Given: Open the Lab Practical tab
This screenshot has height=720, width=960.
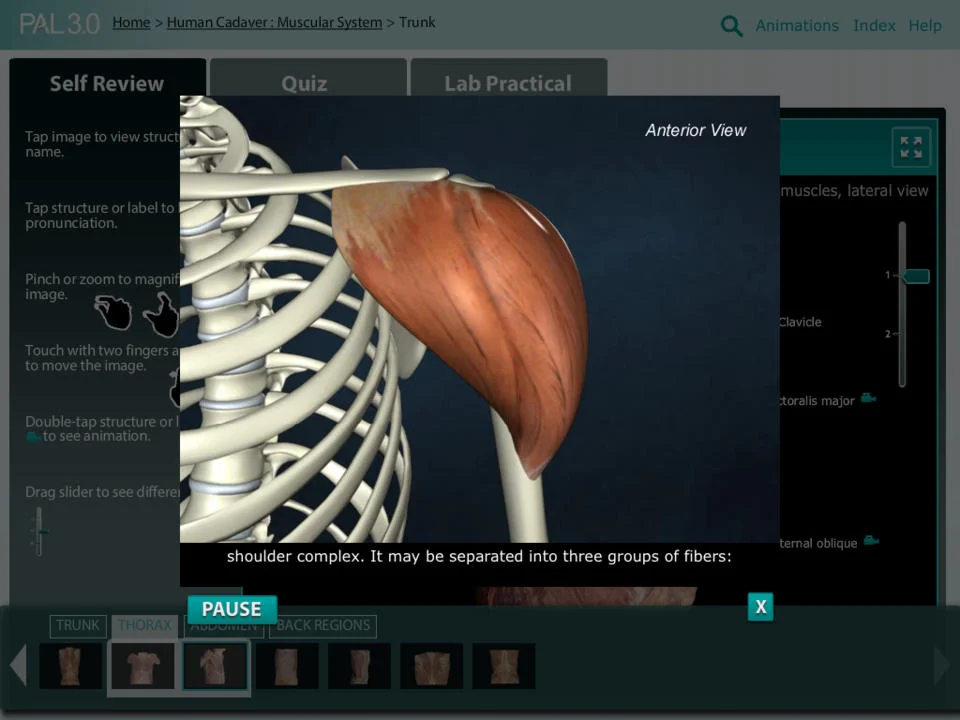Looking at the screenshot, I should pos(508,83).
